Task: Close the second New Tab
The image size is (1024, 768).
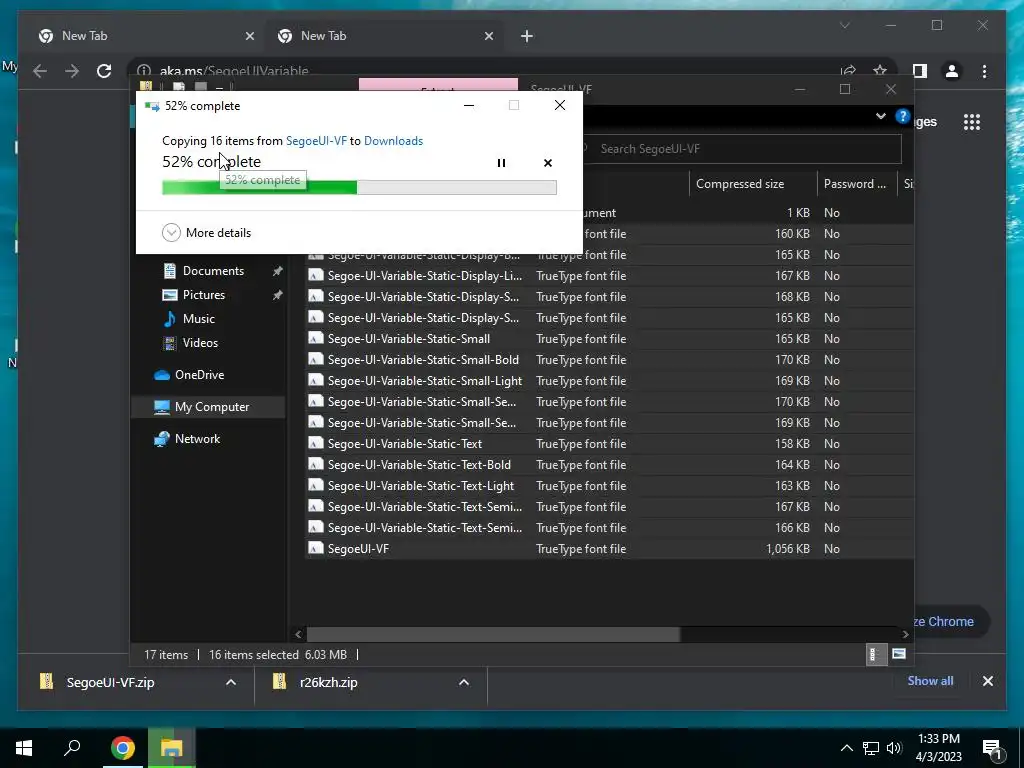Action: coord(488,36)
